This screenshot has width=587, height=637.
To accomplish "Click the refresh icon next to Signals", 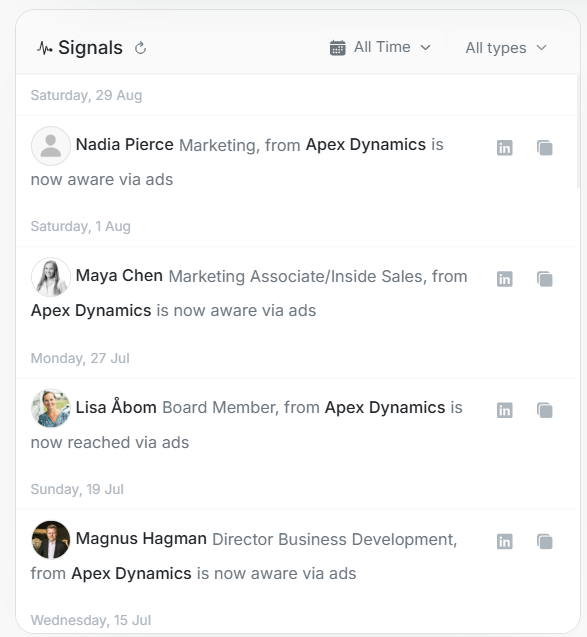I will [140, 48].
